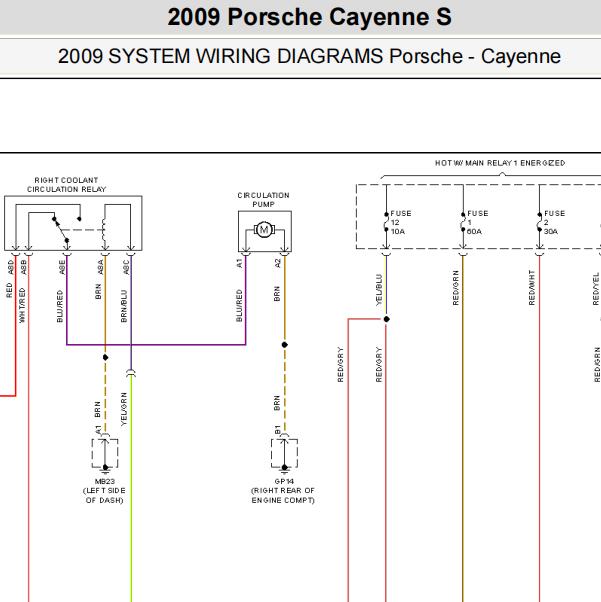Click '2009 SYSTEM WIRING DIAGRAMS Porsche - Cayenne' heading
The height and width of the screenshot is (602, 601).
309,56
